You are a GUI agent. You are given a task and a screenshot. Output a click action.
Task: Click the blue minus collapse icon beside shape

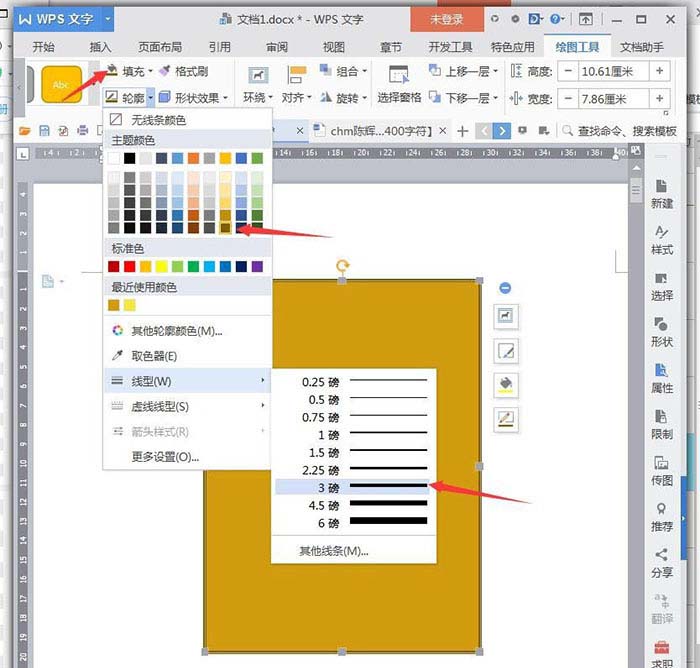tap(505, 288)
